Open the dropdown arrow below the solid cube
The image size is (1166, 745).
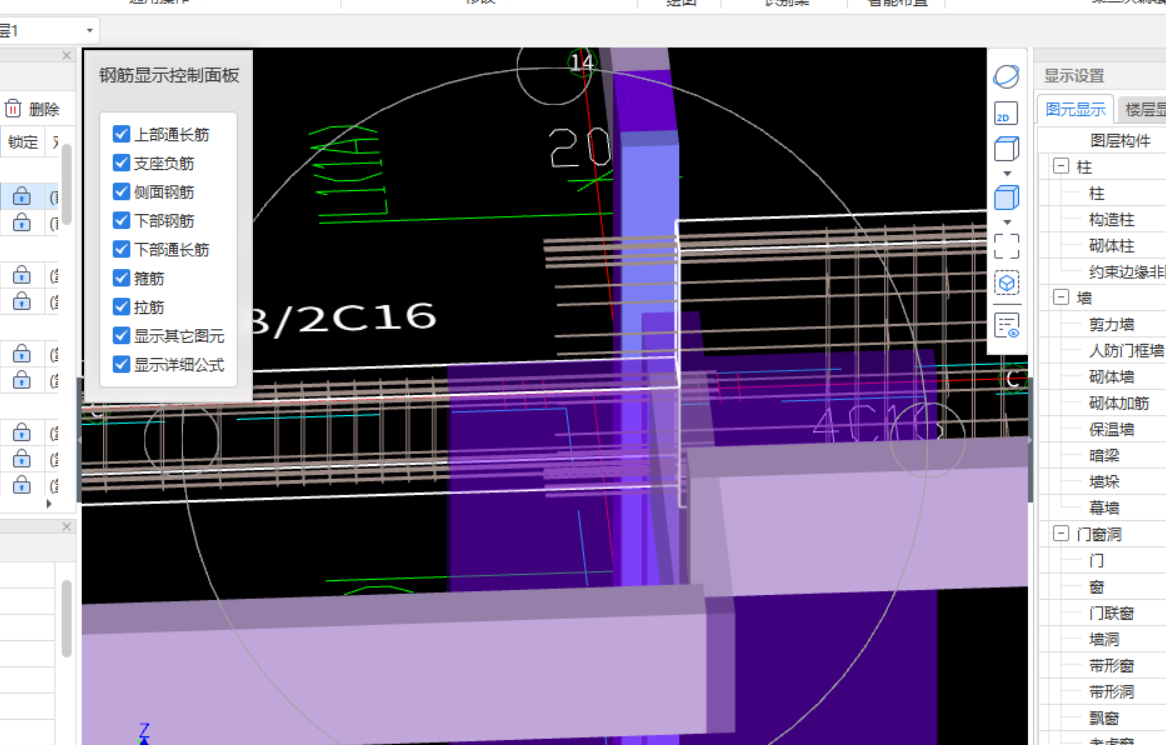pos(1007,222)
